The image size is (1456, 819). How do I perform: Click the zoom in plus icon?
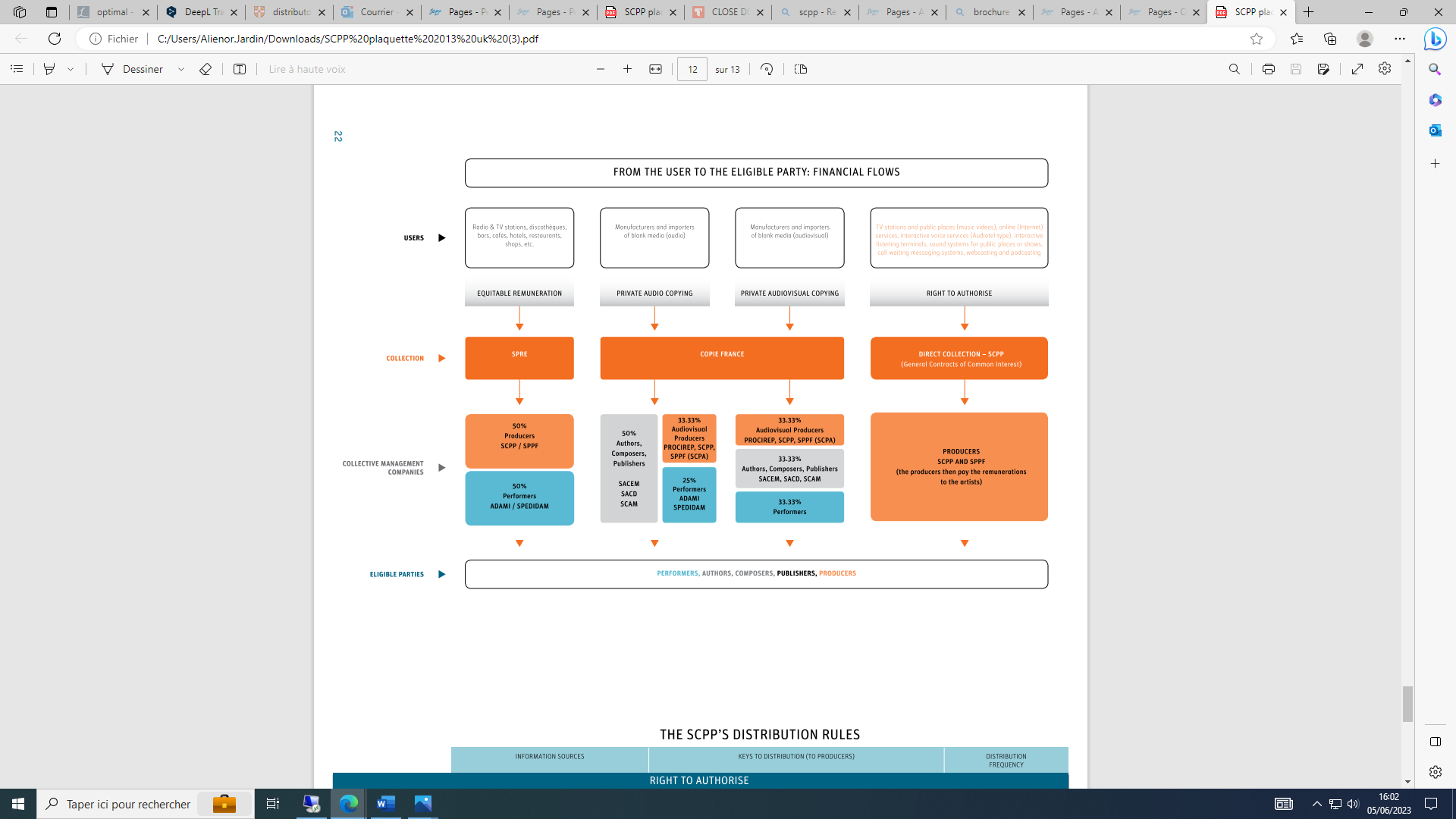[x=627, y=69]
